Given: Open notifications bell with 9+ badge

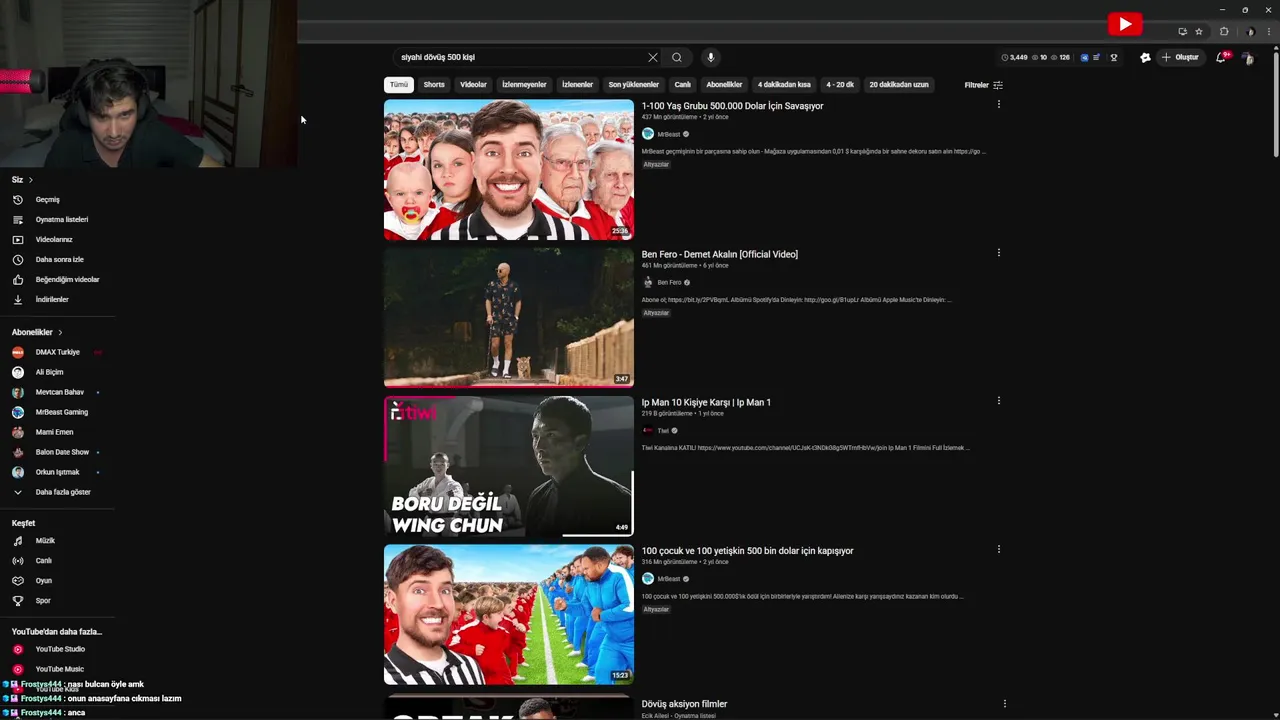Looking at the screenshot, I should tap(1221, 57).
